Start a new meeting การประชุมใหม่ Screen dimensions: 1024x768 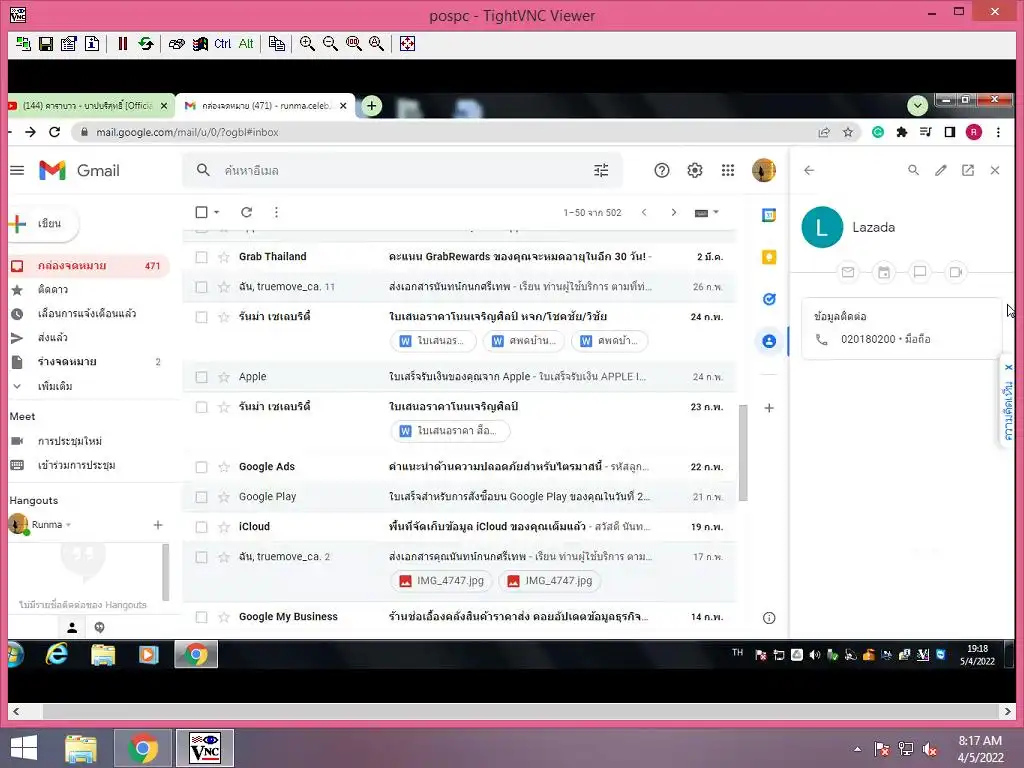69,442
